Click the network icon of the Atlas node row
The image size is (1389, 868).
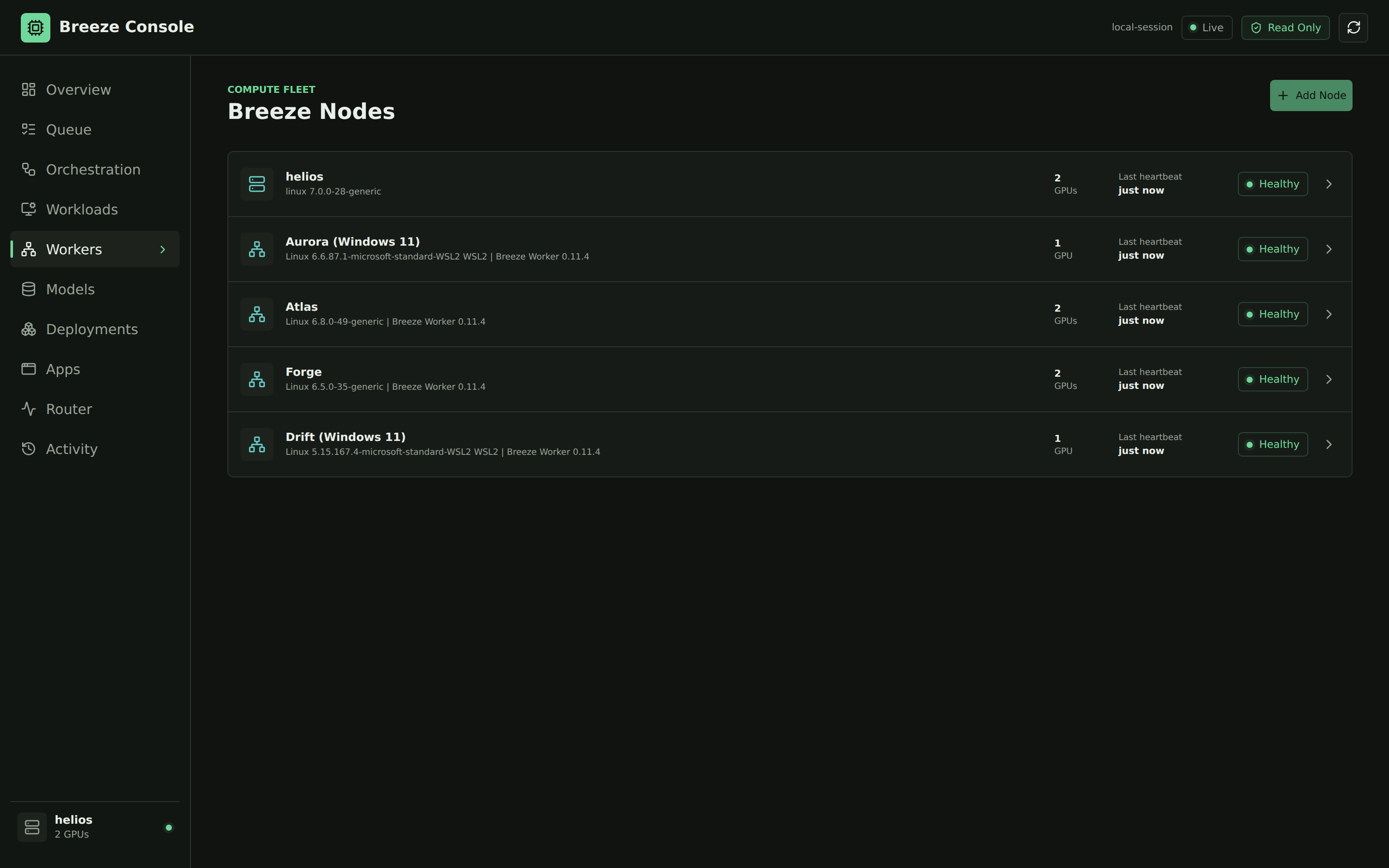point(257,314)
